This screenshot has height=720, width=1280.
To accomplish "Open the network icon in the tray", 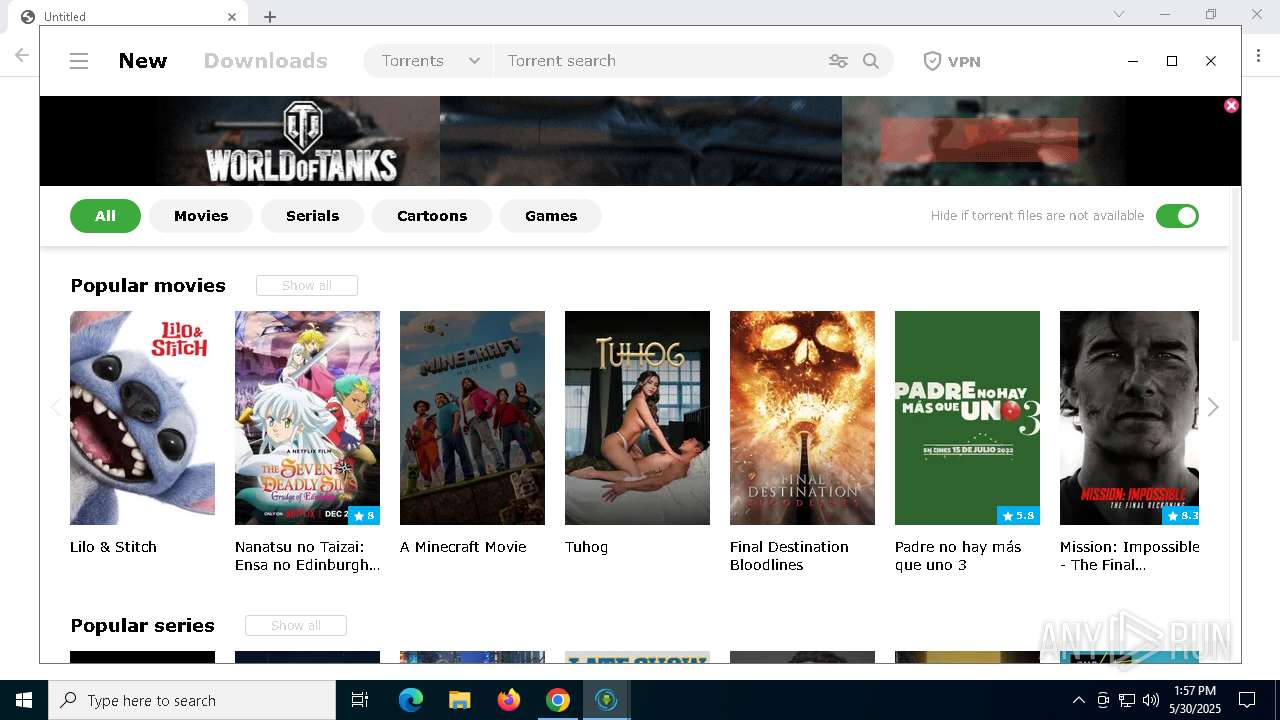I will tap(1127, 700).
